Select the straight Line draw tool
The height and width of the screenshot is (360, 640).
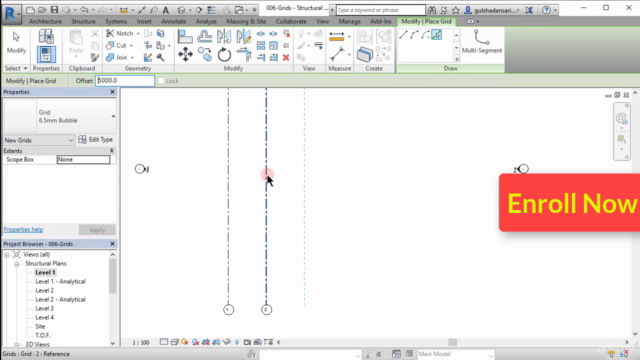403,35
